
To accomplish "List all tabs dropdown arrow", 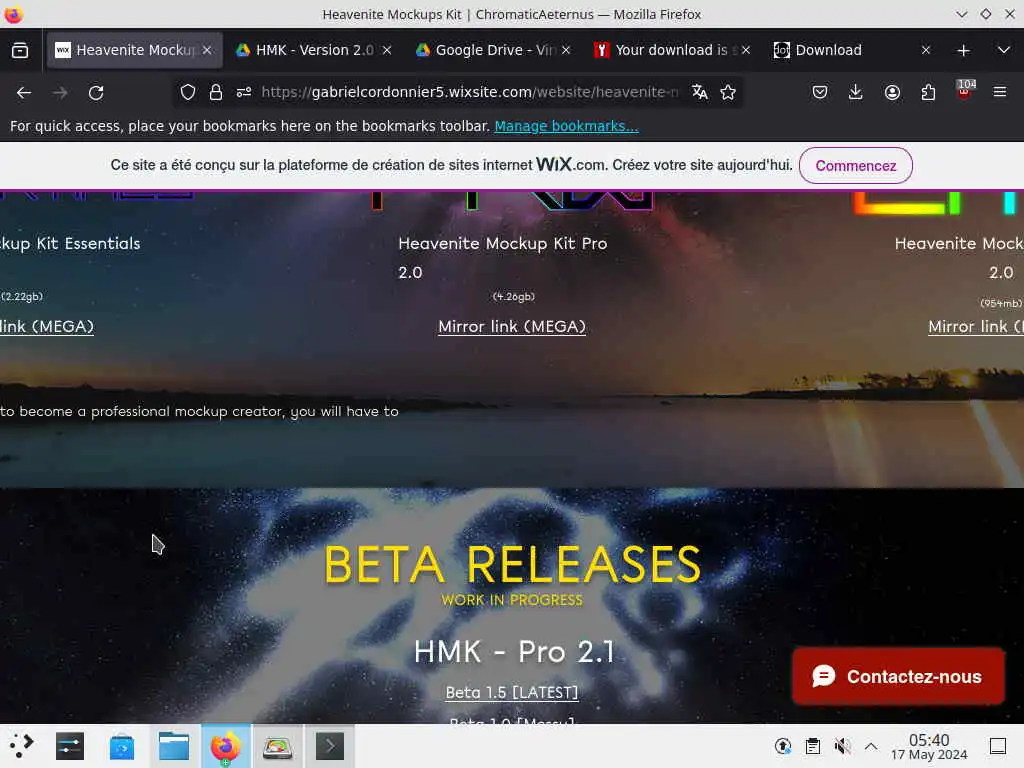I will [x=1004, y=50].
